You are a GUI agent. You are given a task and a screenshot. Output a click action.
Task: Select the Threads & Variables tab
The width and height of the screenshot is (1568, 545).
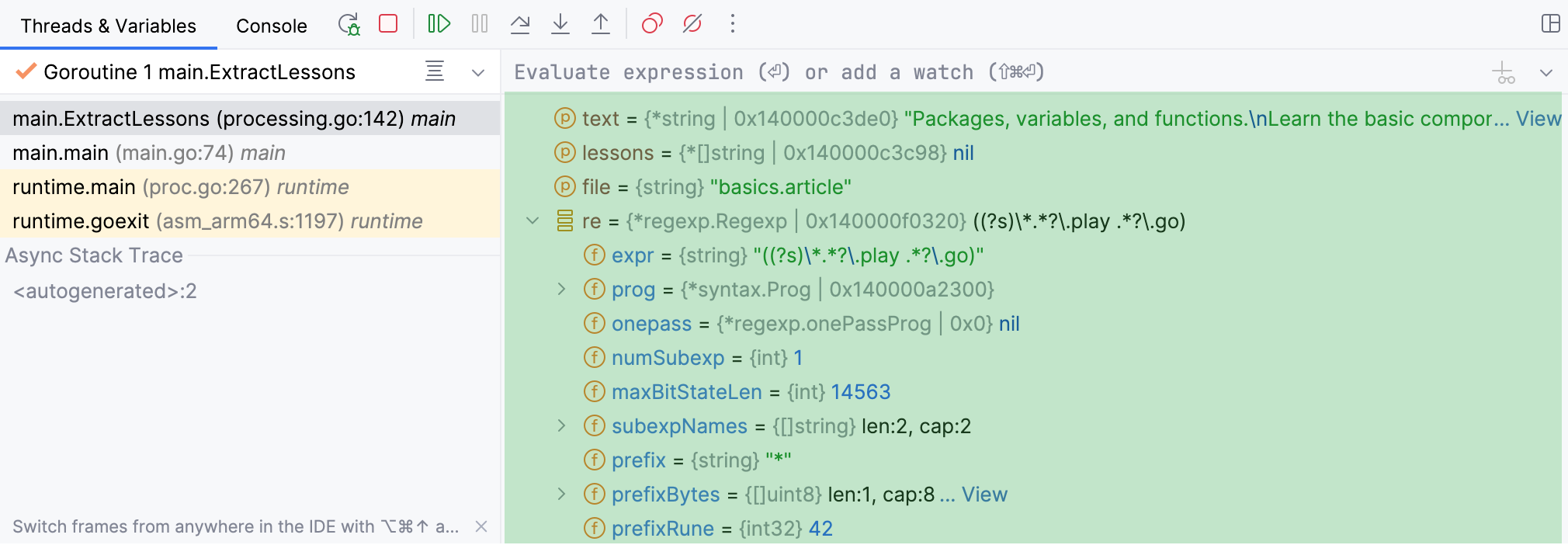[x=108, y=26]
